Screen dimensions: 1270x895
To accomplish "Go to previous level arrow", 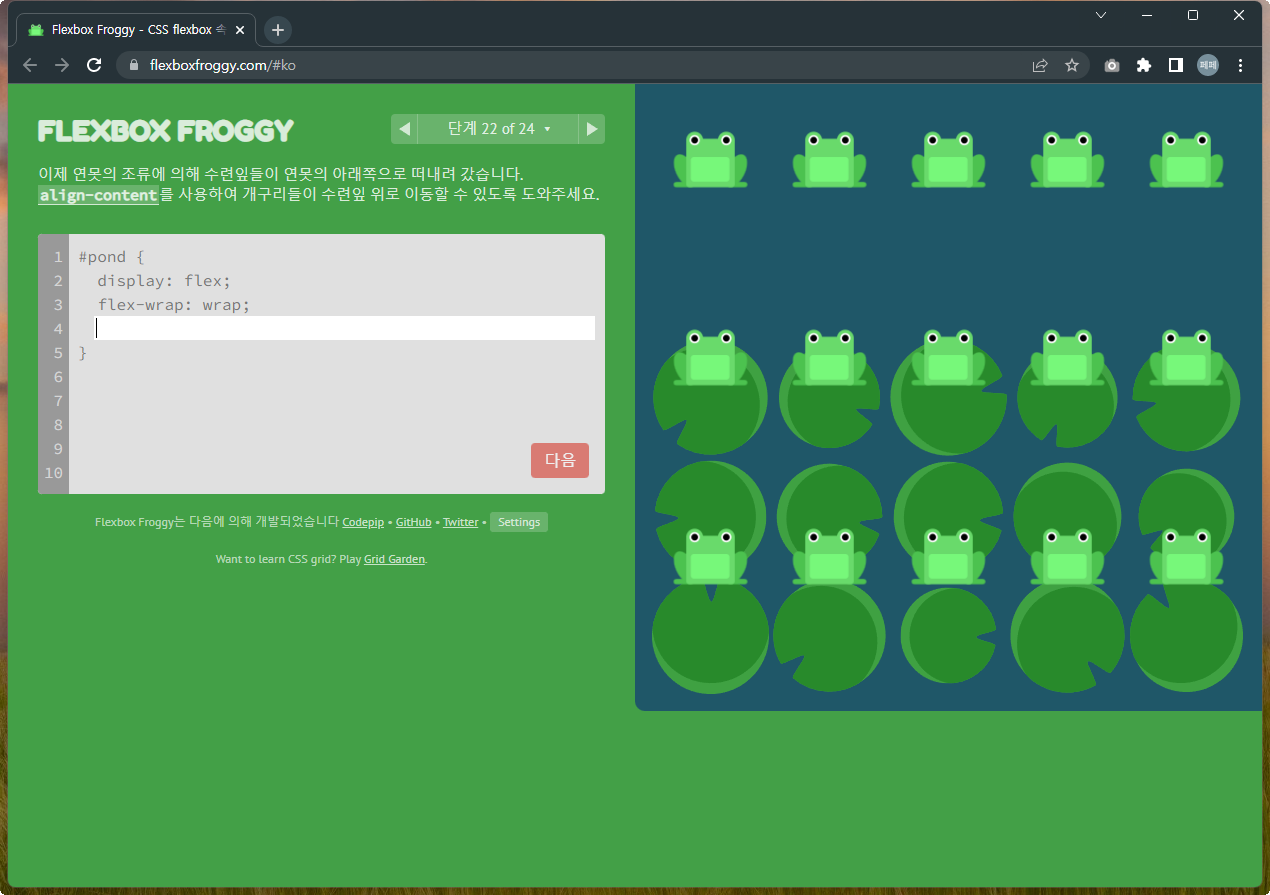I will pyautogui.click(x=404, y=129).
